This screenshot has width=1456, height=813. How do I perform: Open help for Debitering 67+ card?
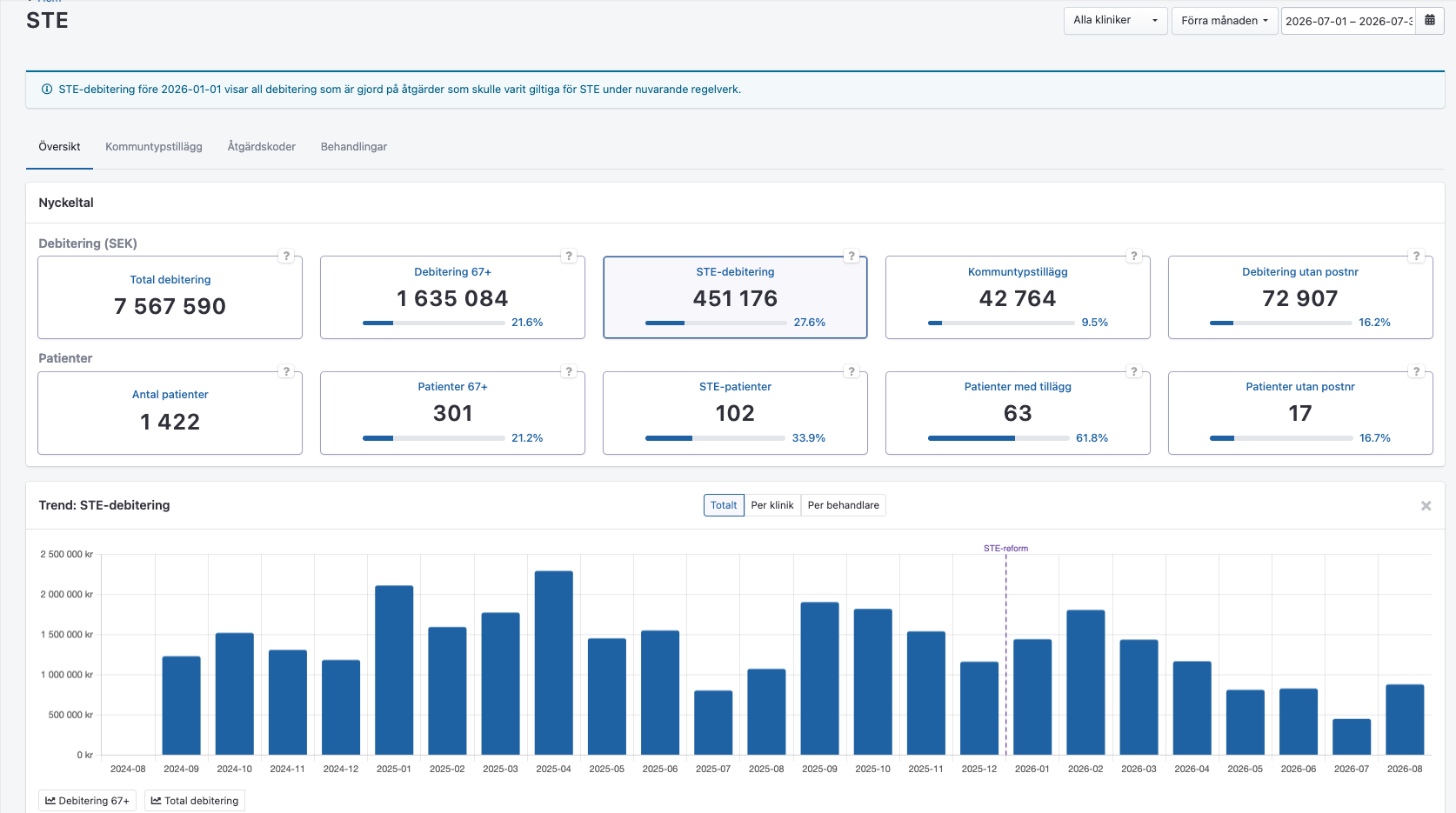[569, 256]
